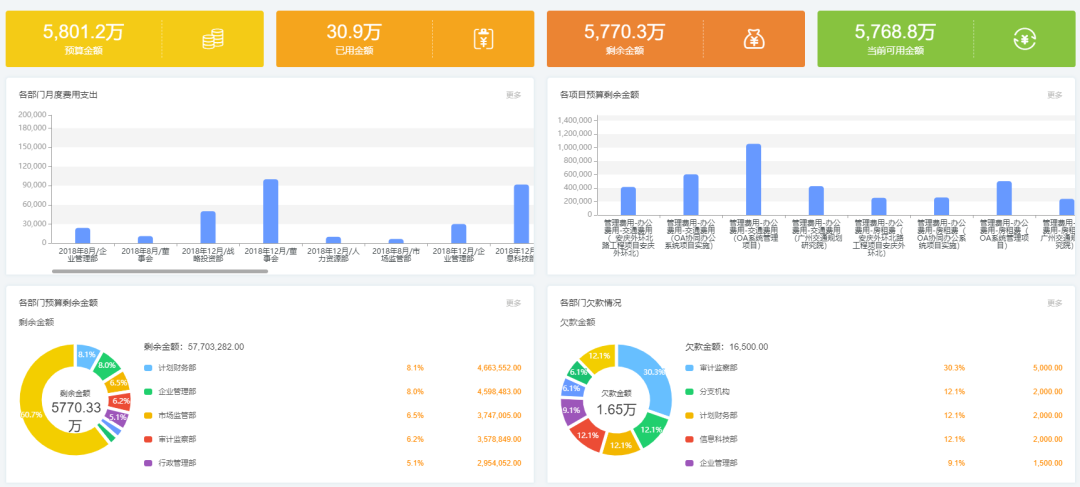Click the money bag icon on 剩余金额 card

click(754, 39)
